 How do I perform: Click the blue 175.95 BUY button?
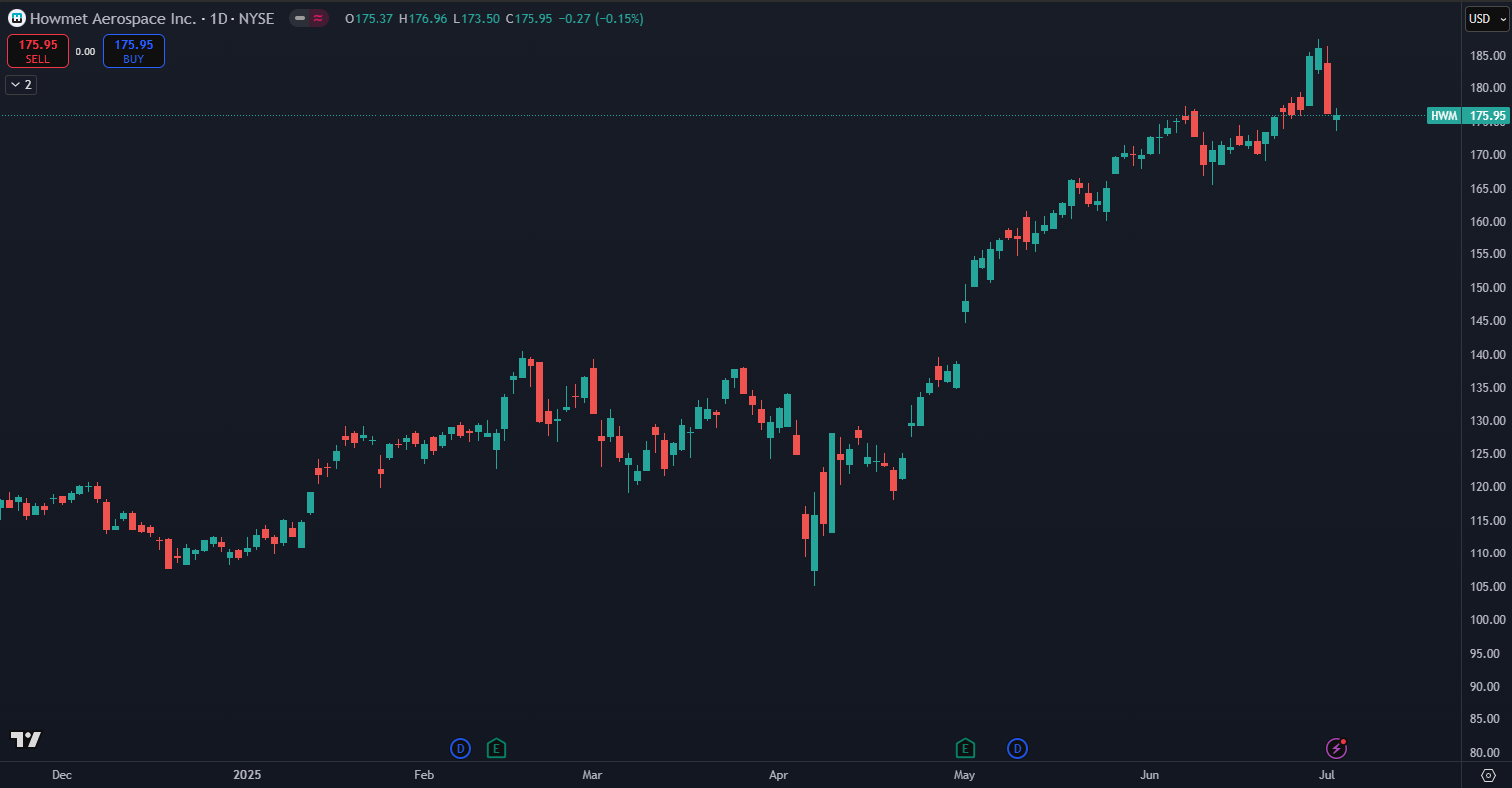[133, 51]
